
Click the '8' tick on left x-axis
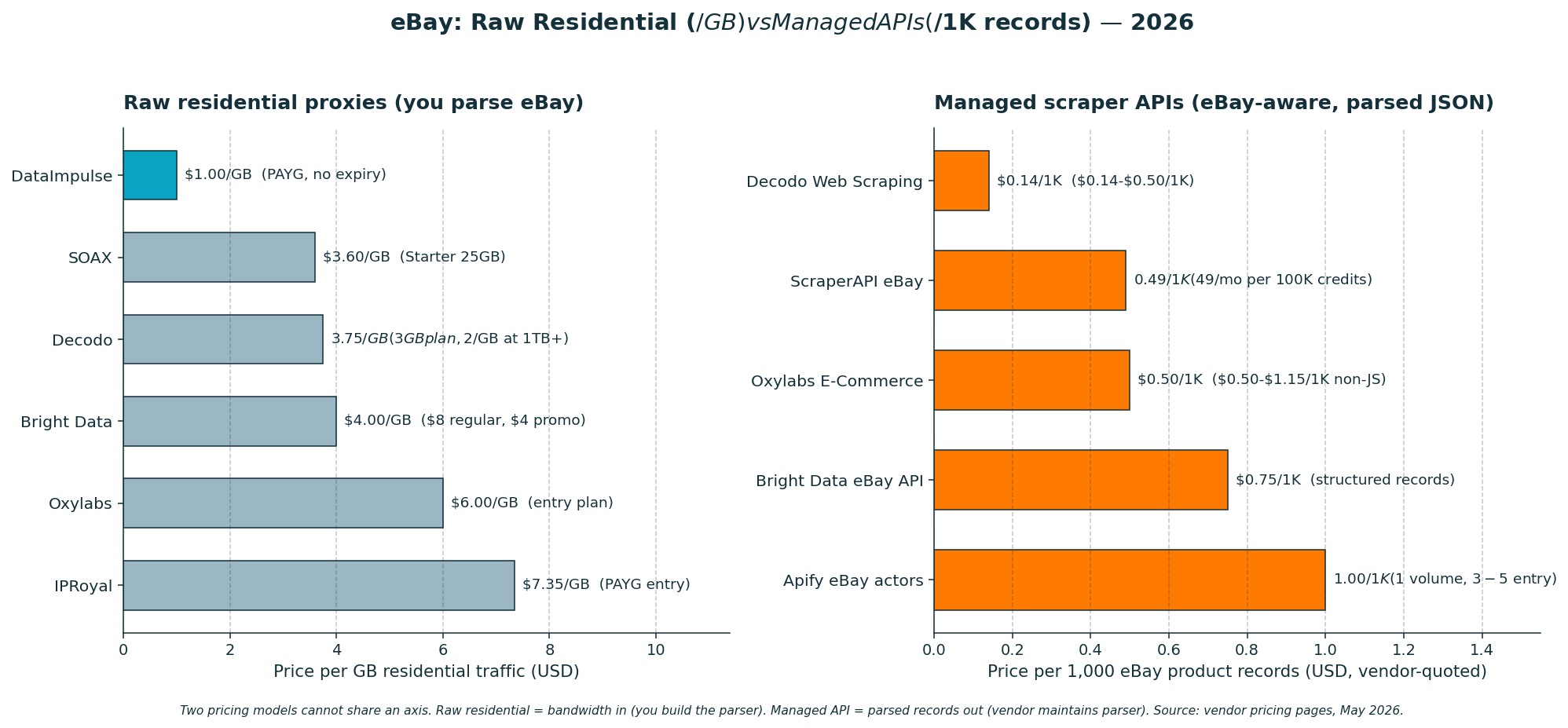click(549, 649)
